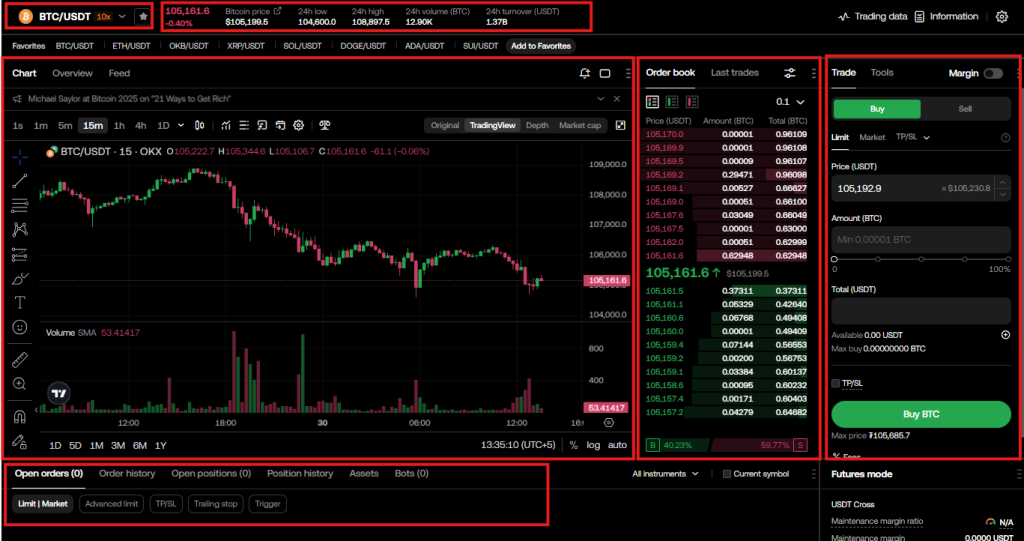1024x541 pixels.
Task: Select the trend line drawing tool
Action: (20, 181)
